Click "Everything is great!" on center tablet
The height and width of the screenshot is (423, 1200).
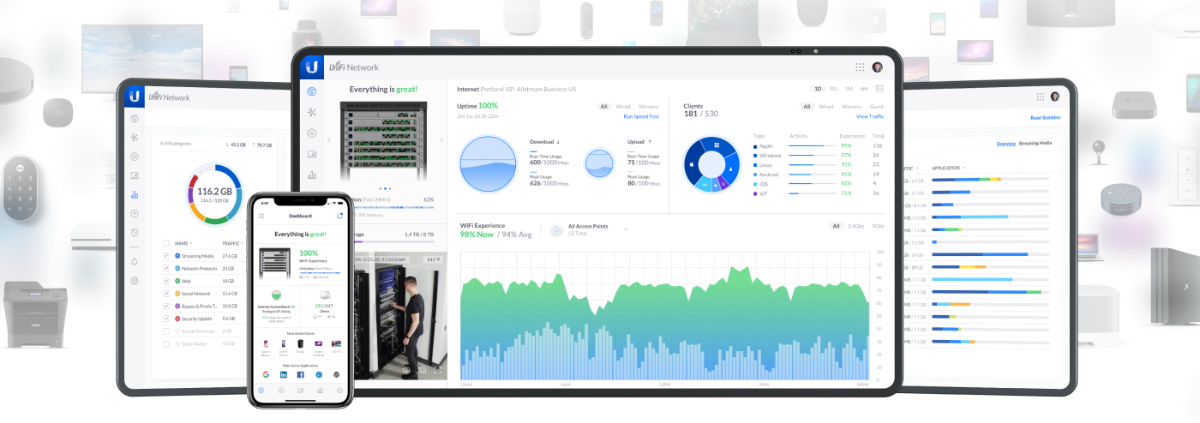click(x=383, y=89)
